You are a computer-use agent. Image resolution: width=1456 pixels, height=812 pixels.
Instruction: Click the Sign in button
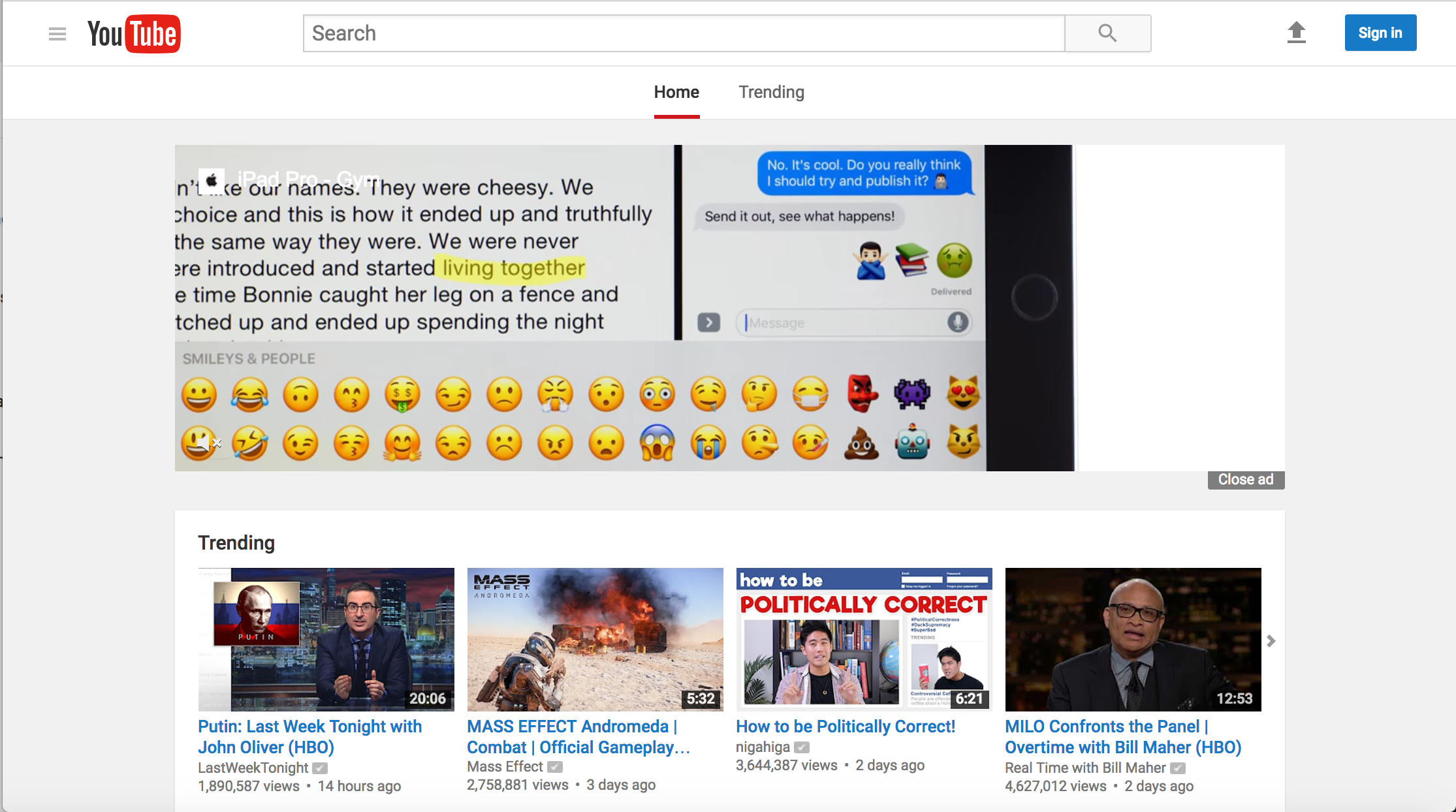1380,33
